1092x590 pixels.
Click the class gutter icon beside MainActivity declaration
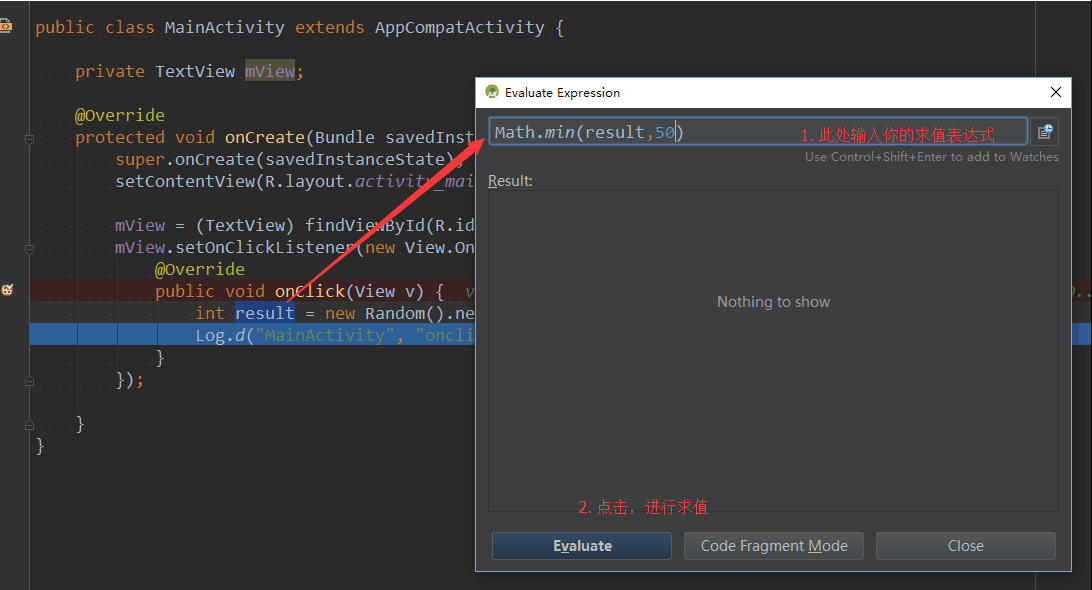tap(6, 27)
